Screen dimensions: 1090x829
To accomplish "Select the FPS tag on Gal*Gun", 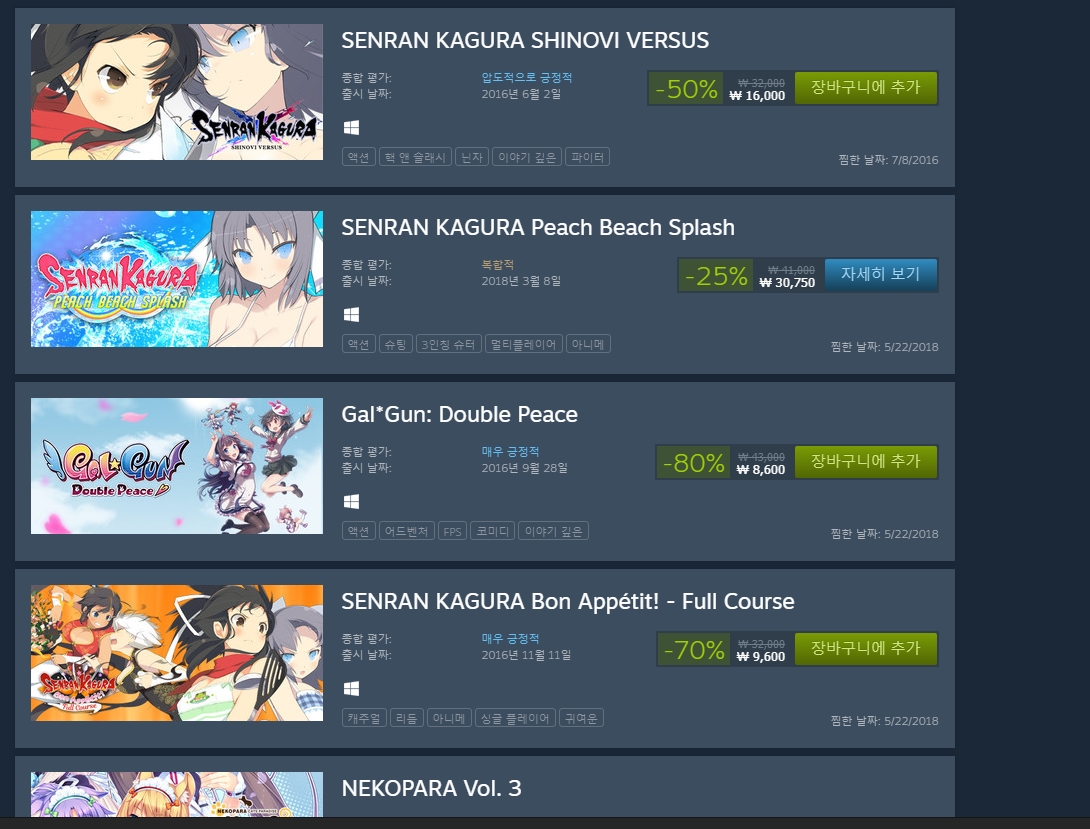I will coord(453,531).
